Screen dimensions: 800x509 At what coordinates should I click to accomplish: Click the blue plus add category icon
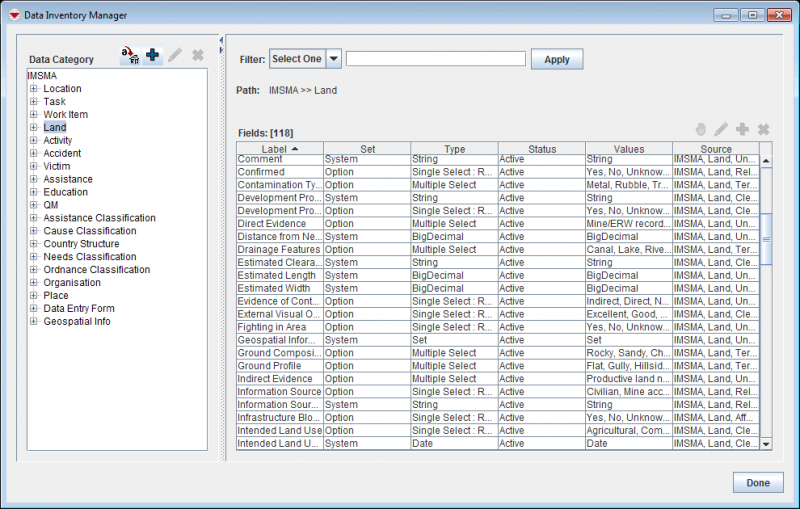click(152, 56)
